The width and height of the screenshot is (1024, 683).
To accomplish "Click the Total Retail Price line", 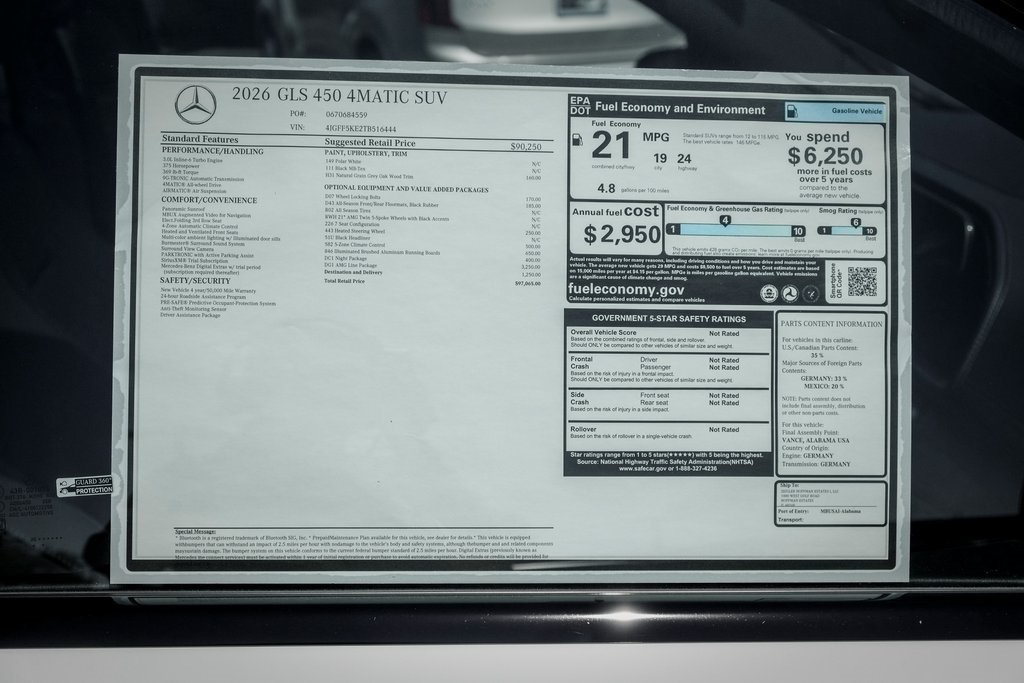I will click(x=345, y=282).
